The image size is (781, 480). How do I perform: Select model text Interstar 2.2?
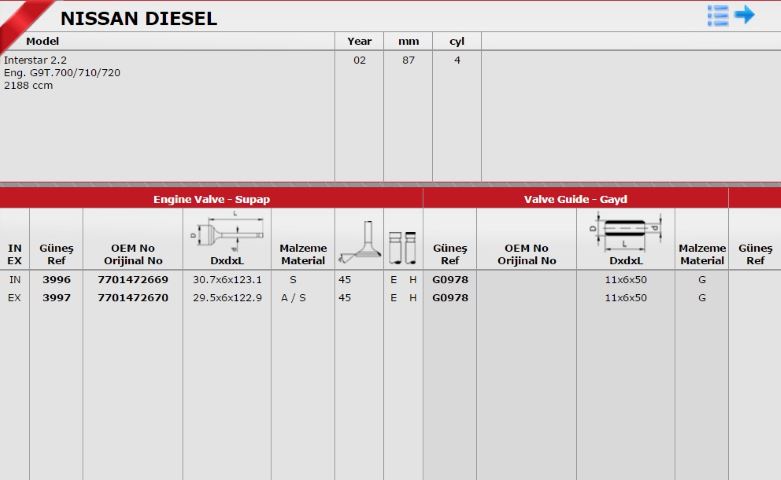(35, 60)
